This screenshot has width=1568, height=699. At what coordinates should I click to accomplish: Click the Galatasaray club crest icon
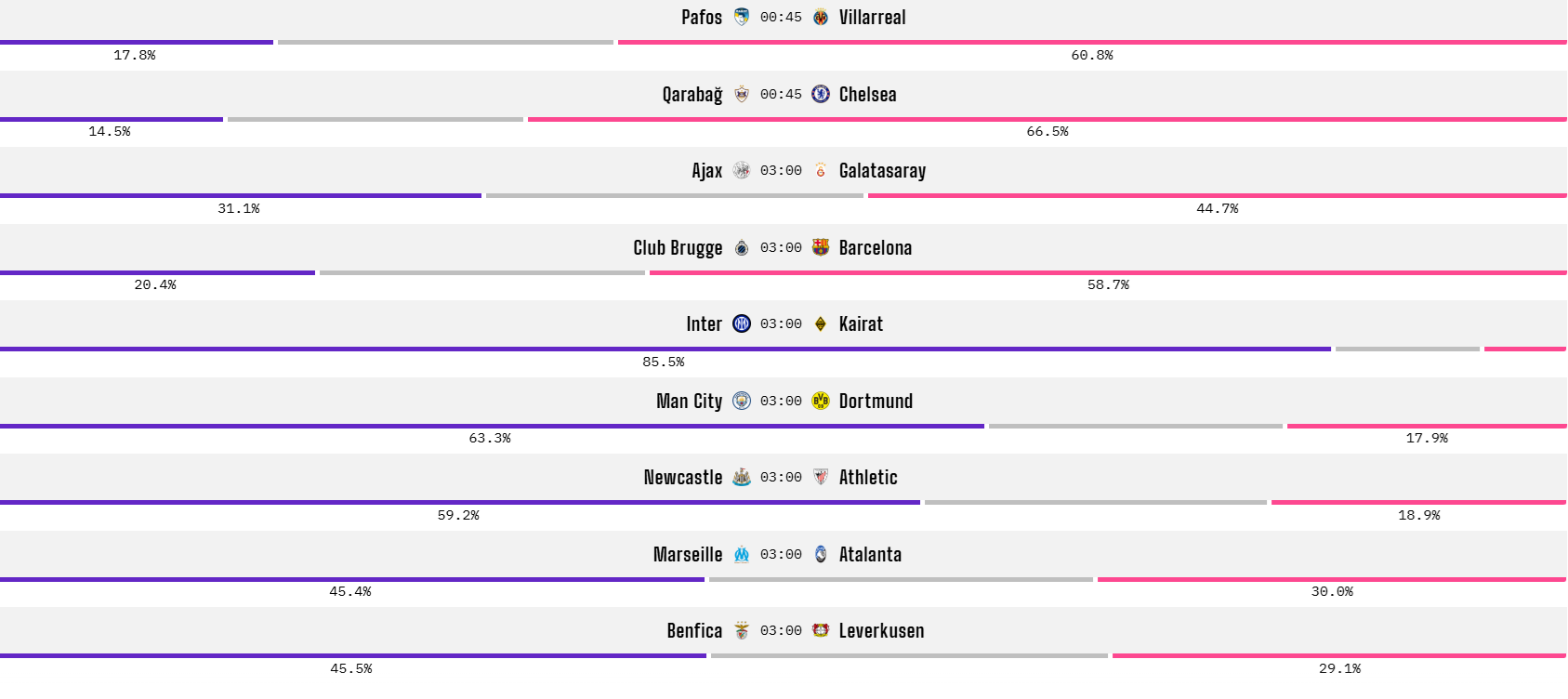tap(821, 170)
